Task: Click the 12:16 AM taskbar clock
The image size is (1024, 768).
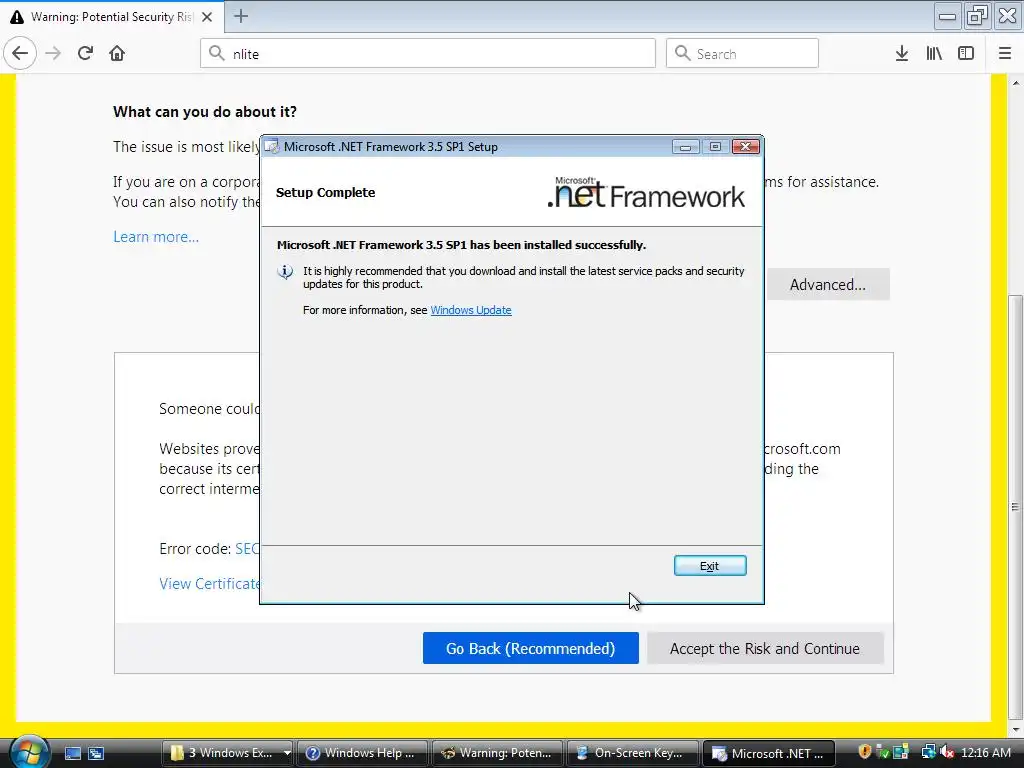Action: coord(985,752)
